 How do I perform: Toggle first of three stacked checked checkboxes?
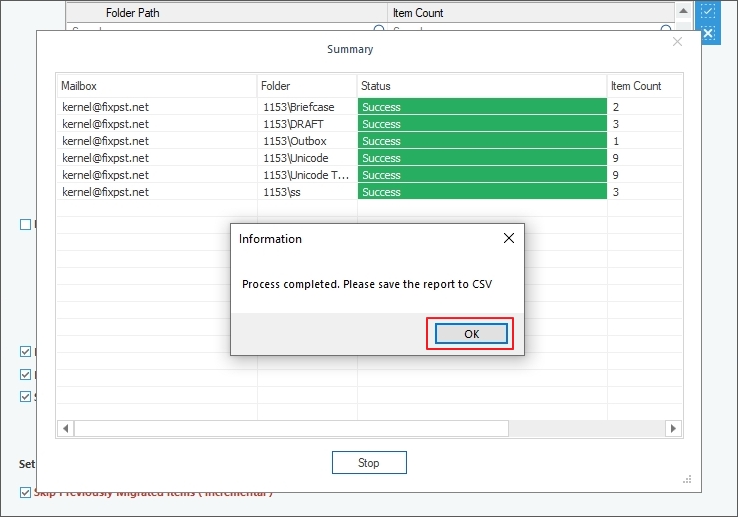[25, 351]
